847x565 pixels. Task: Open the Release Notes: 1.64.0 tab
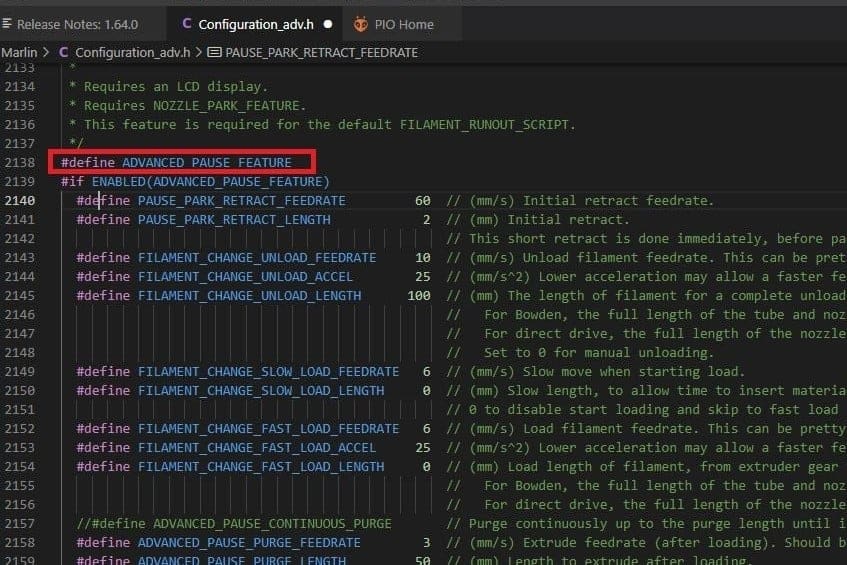(x=77, y=24)
